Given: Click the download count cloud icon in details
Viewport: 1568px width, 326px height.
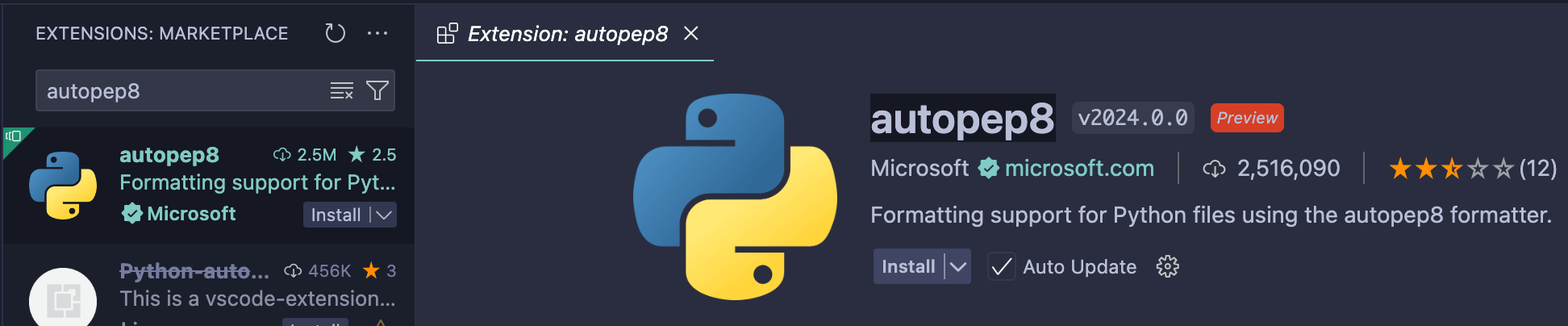Looking at the screenshot, I should [x=1214, y=169].
